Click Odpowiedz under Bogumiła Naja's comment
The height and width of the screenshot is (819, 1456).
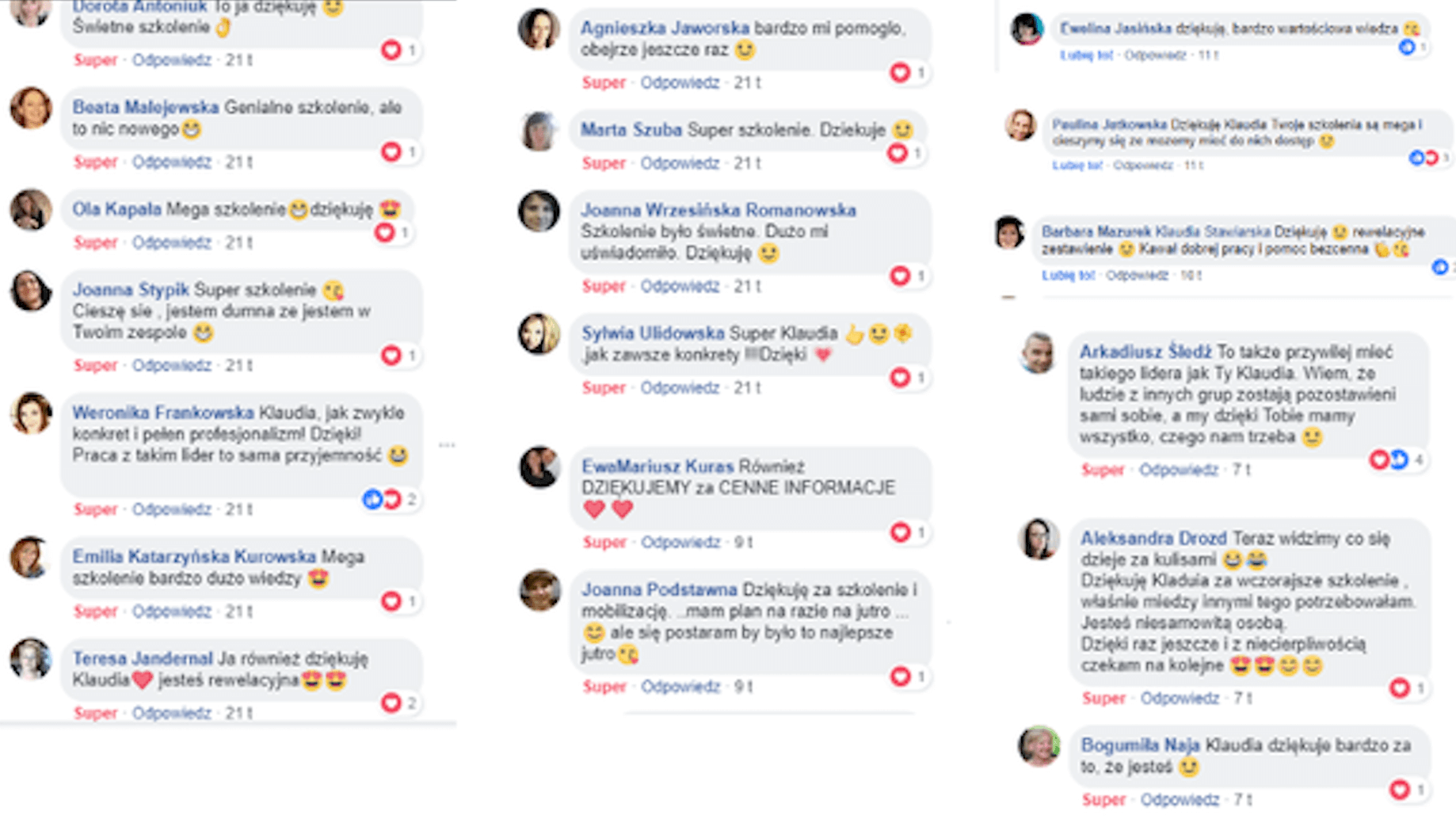[x=1180, y=799]
